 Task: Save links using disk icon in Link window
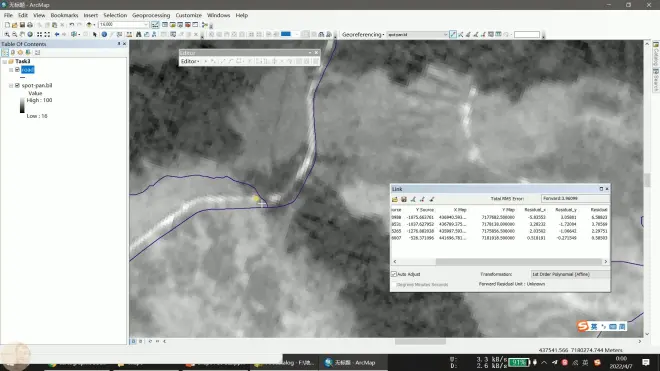[404, 199]
